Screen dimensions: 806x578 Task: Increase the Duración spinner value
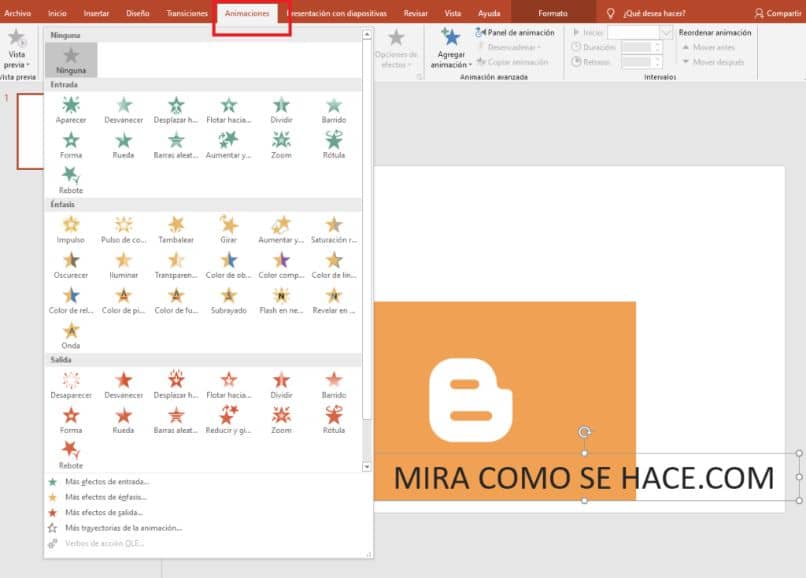(657, 44)
